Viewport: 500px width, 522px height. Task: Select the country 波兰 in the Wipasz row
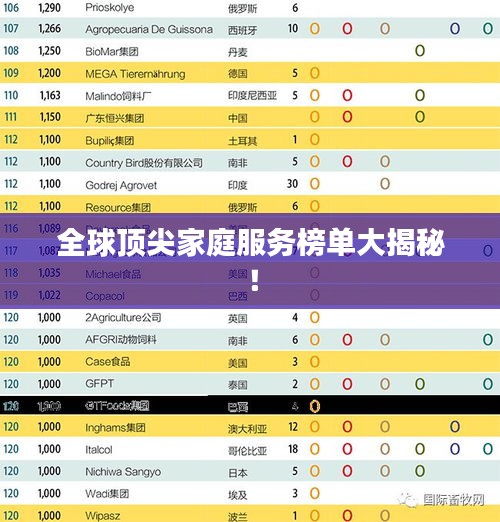(238, 517)
